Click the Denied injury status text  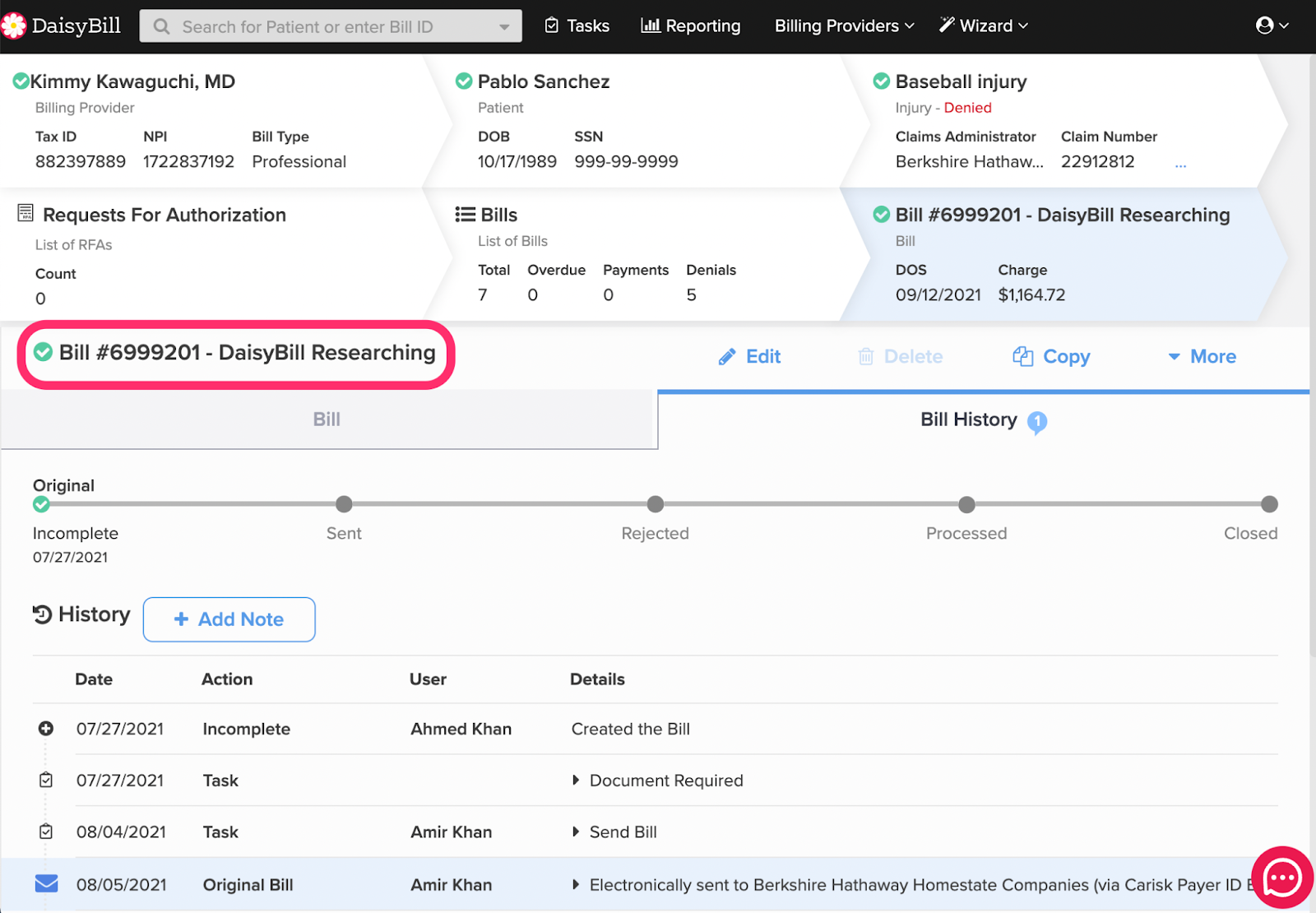click(967, 108)
